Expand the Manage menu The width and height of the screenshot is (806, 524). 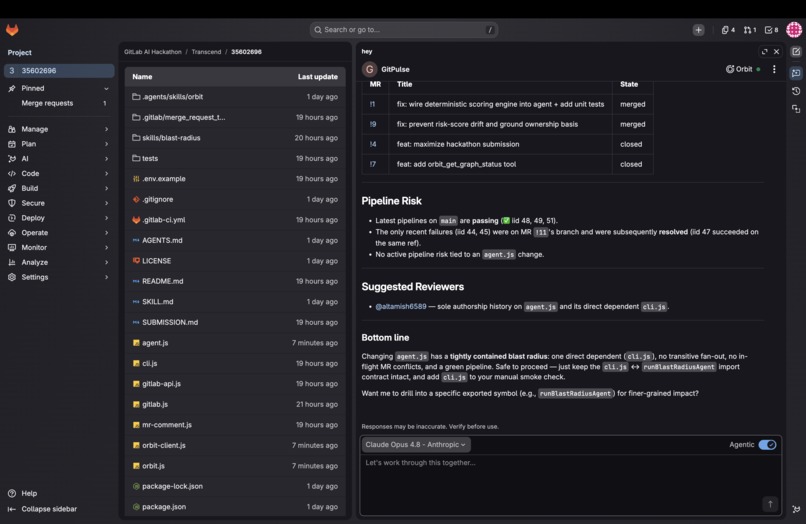[x=58, y=129]
